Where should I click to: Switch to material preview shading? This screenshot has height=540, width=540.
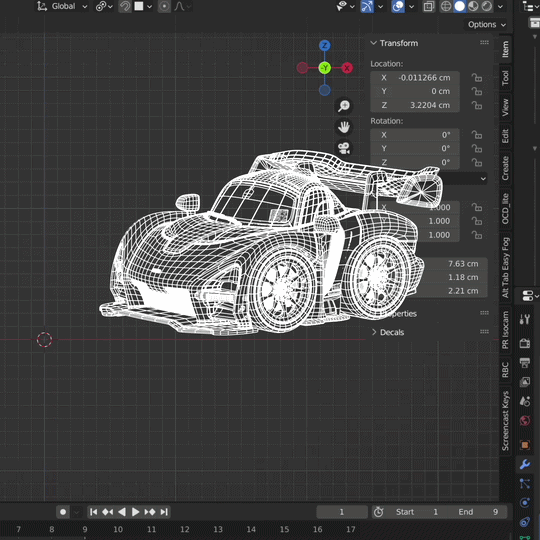[473, 6]
